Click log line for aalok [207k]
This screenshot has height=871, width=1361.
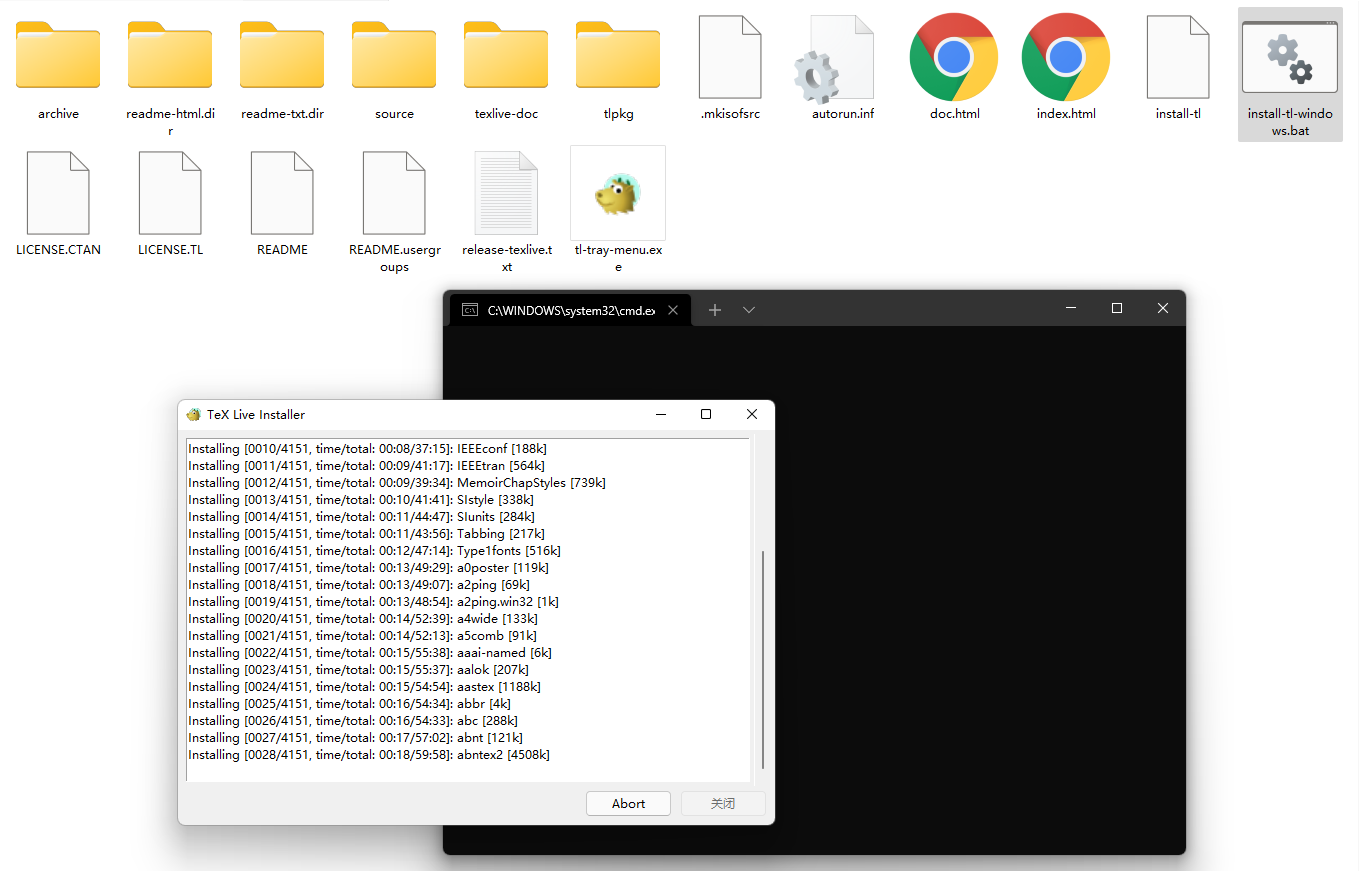tap(359, 669)
